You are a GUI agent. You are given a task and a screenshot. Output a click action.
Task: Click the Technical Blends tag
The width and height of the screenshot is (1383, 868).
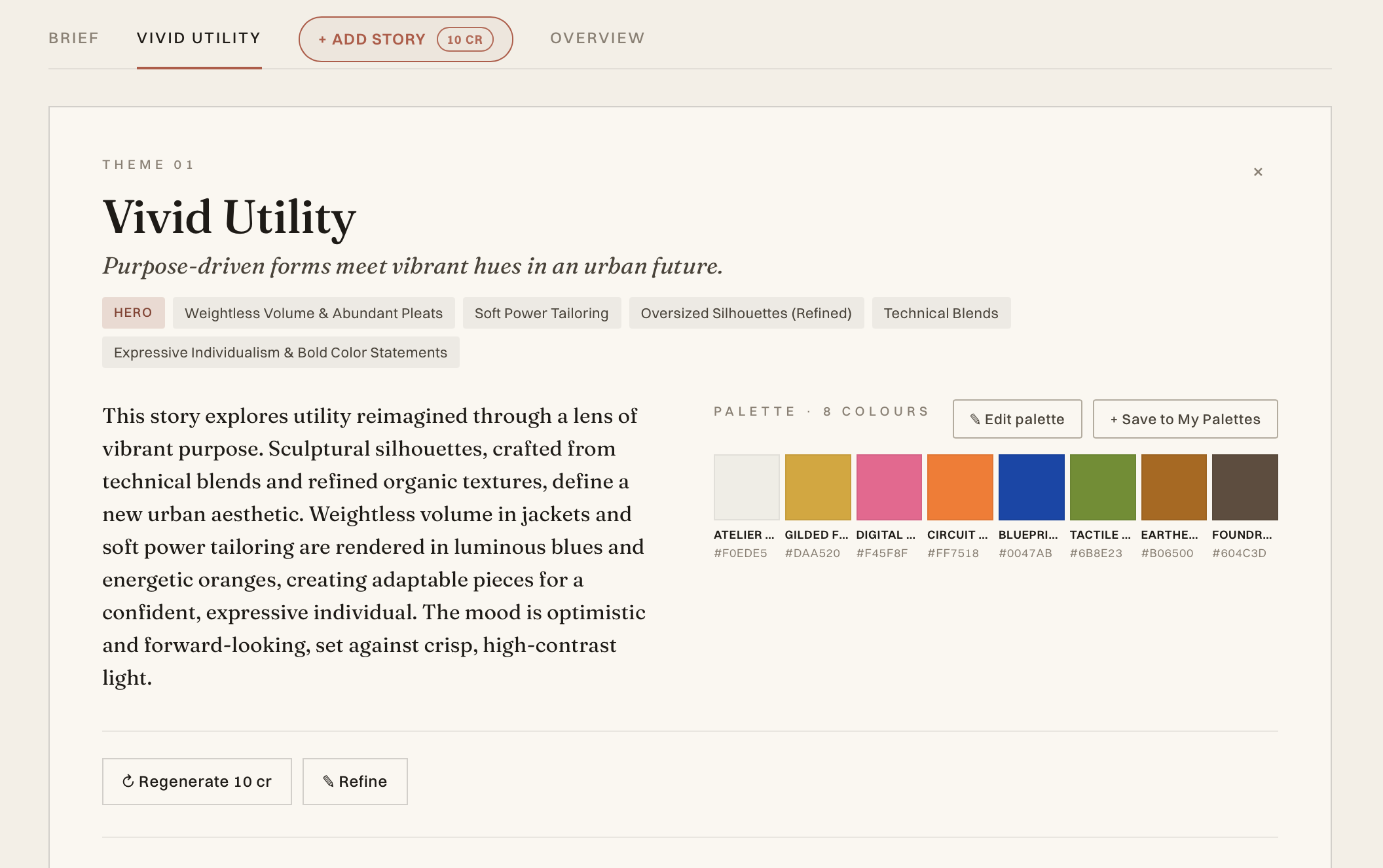coord(941,313)
